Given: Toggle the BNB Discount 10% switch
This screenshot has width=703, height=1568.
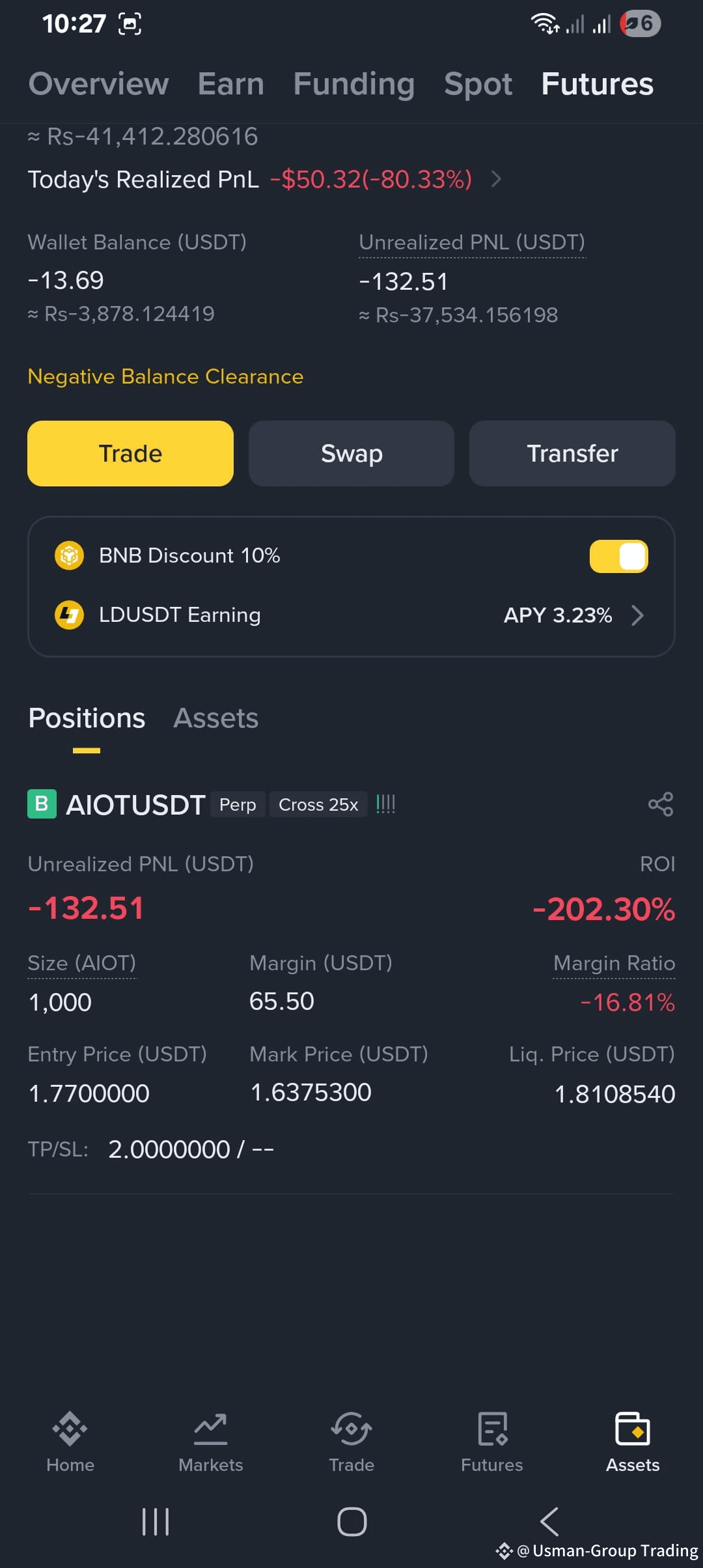Looking at the screenshot, I should point(618,556).
